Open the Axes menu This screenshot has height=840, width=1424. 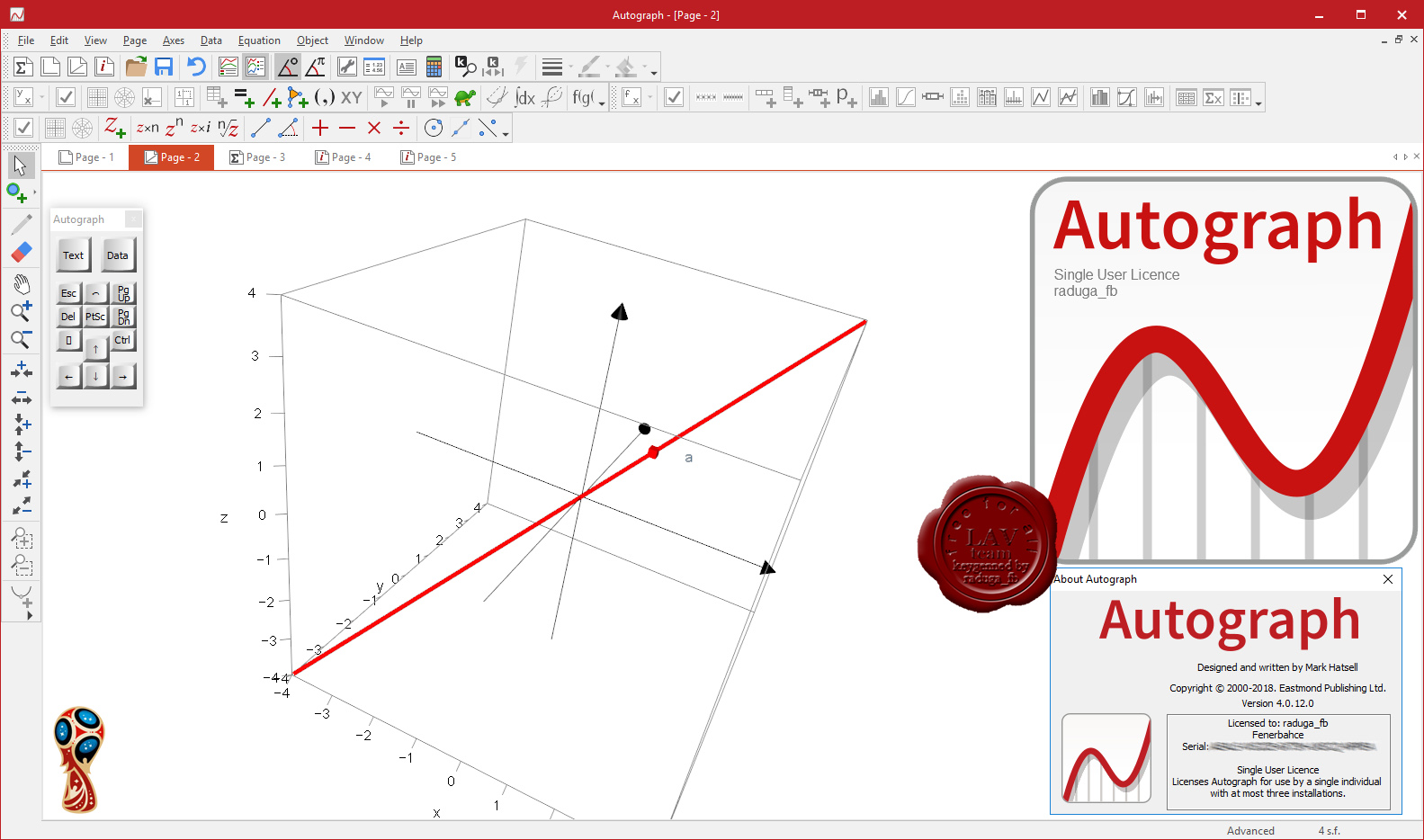(173, 40)
